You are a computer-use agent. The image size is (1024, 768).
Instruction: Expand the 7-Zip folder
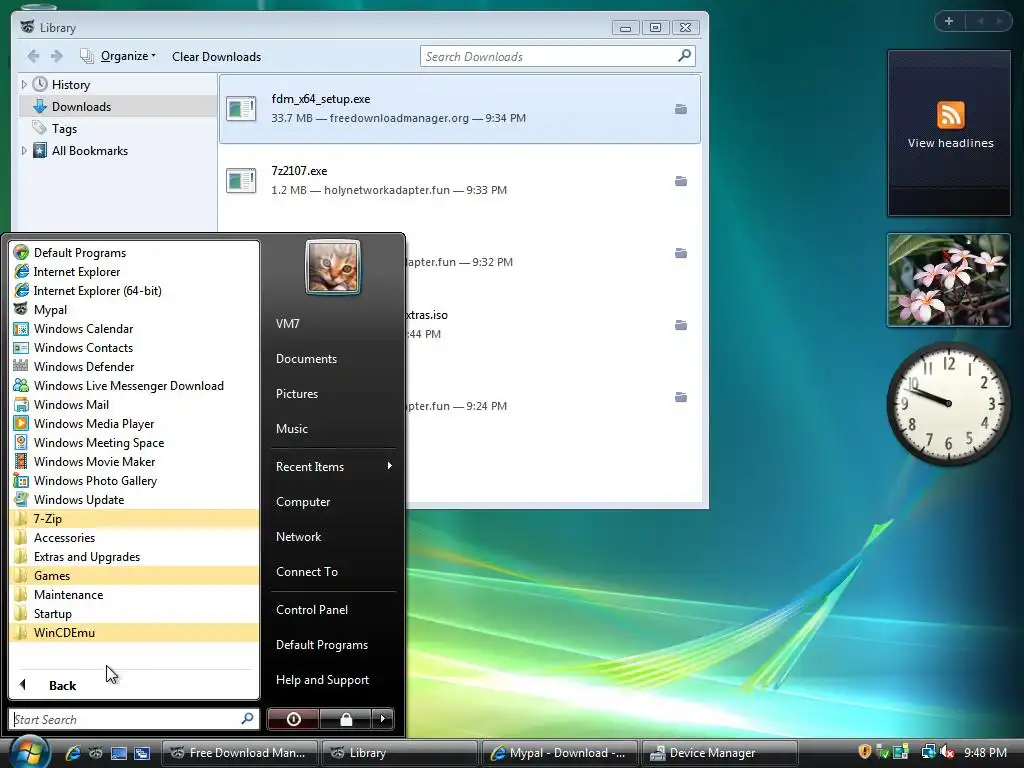coord(135,519)
